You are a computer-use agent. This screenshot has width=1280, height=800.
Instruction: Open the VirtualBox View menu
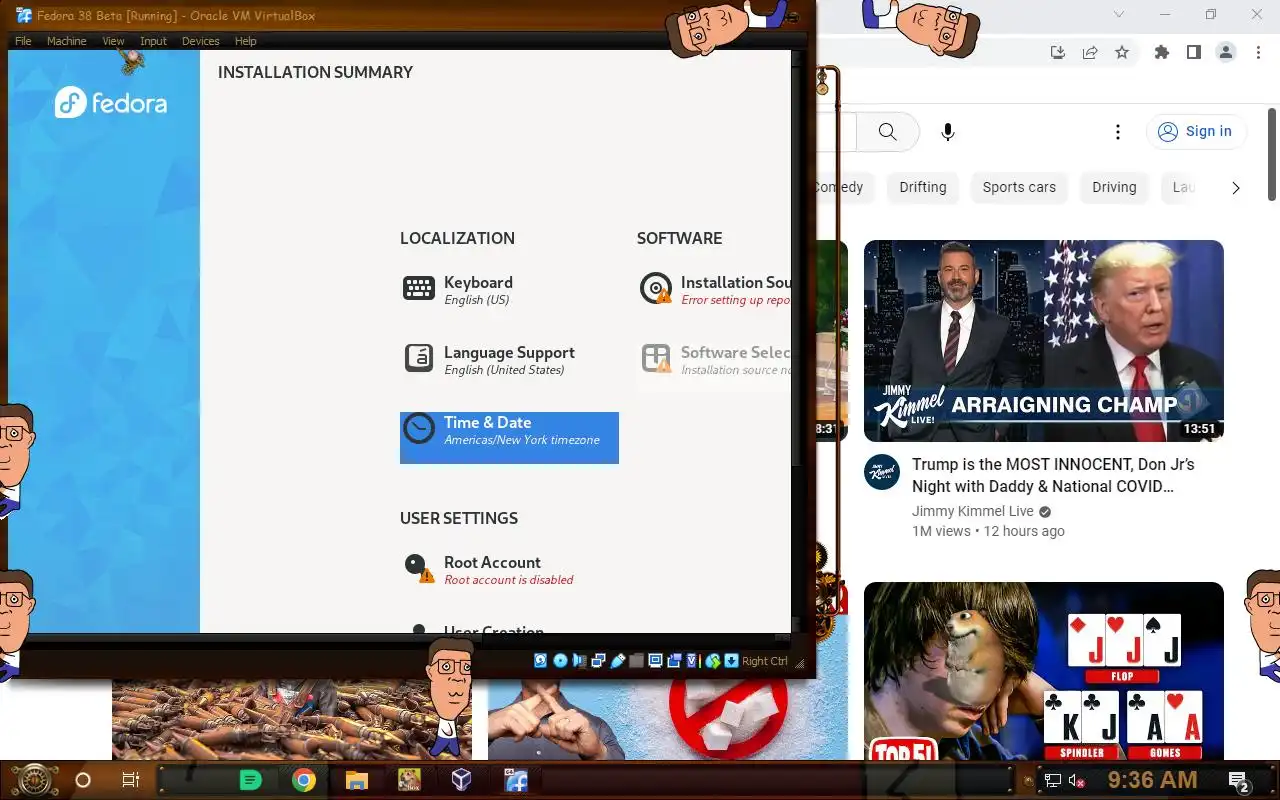click(x=113, y=41)
